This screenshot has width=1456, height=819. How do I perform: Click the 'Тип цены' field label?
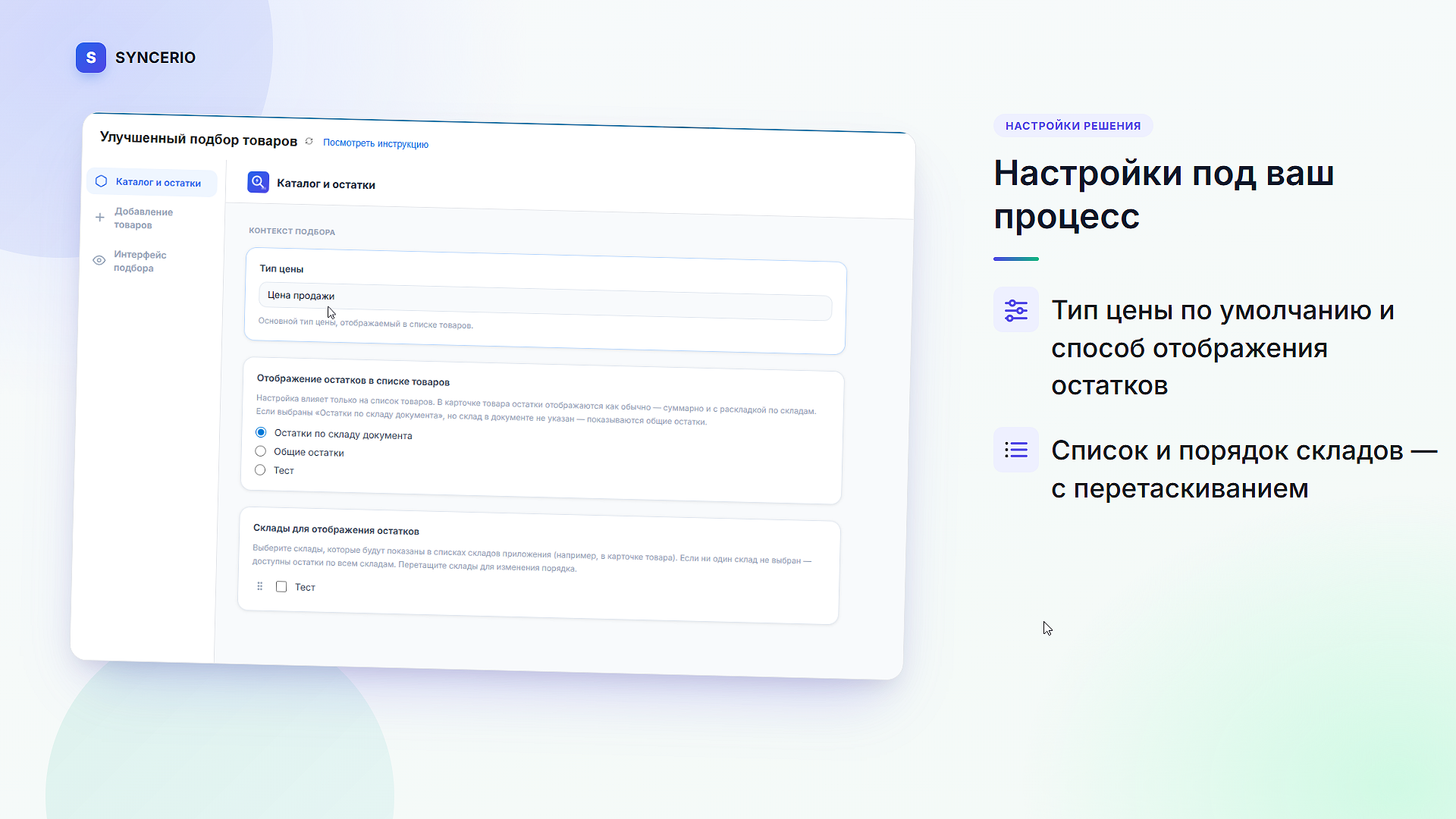click(x=281, y=268)
